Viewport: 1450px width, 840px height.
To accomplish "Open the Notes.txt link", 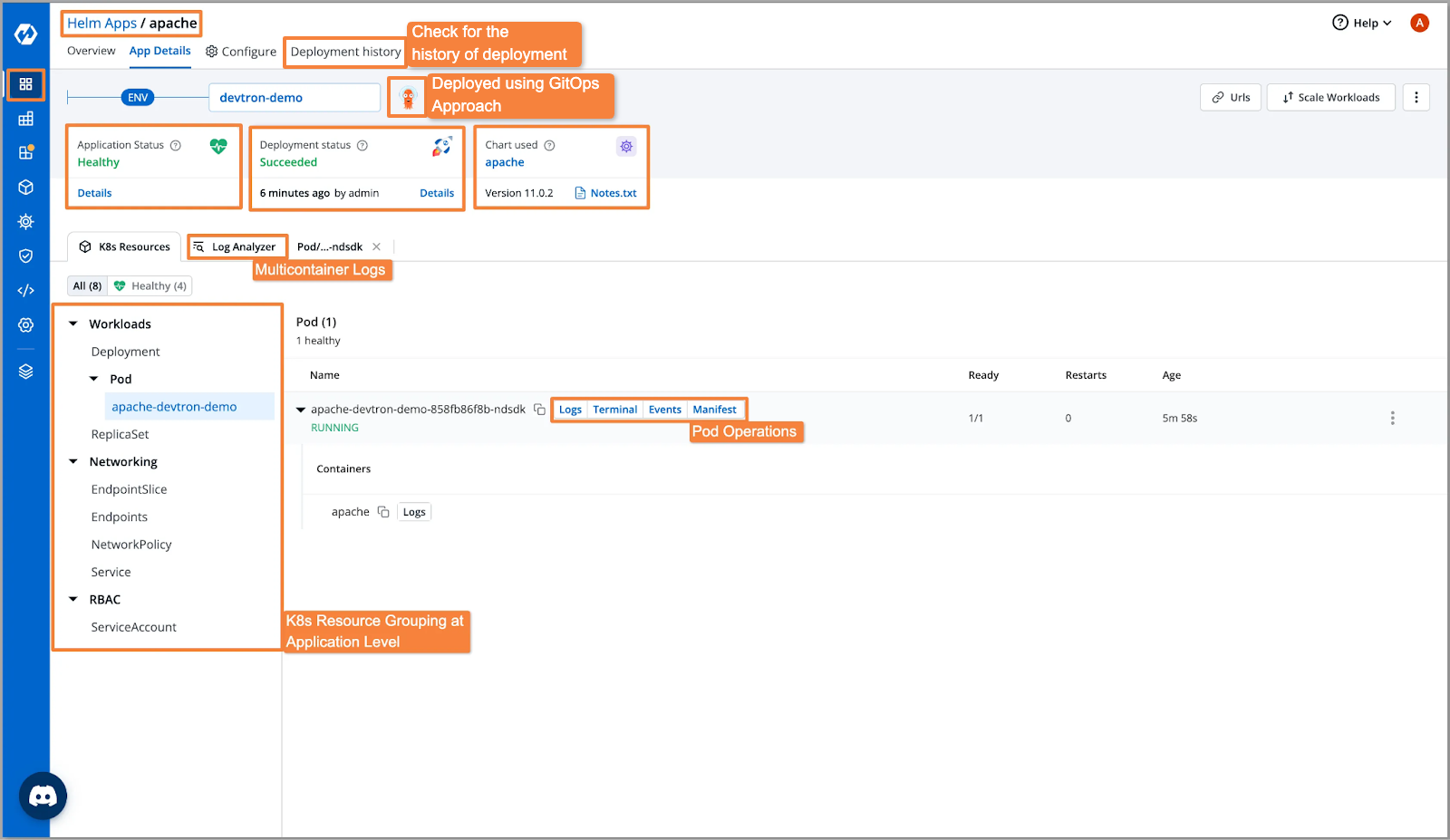I will 606,193.
